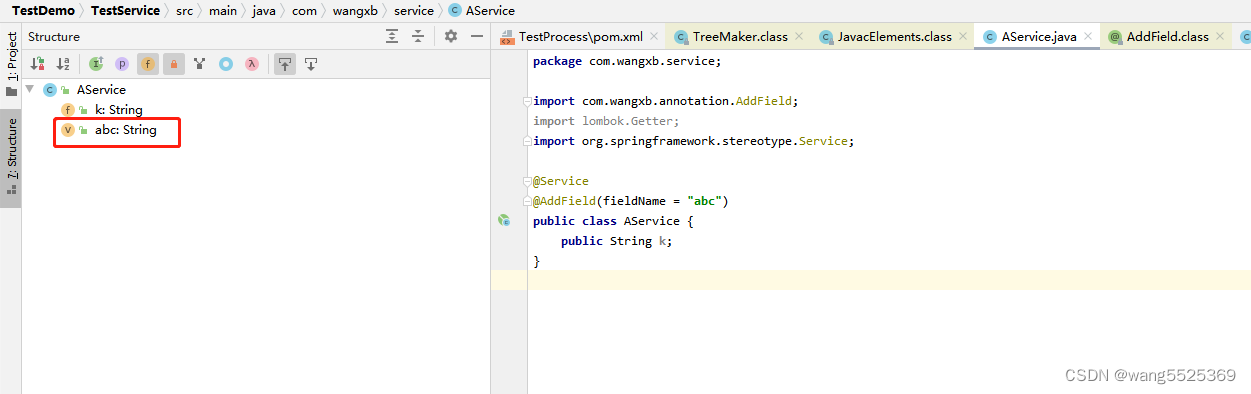
Task: Click the class name AService in code
Action: tap(652, 221)
